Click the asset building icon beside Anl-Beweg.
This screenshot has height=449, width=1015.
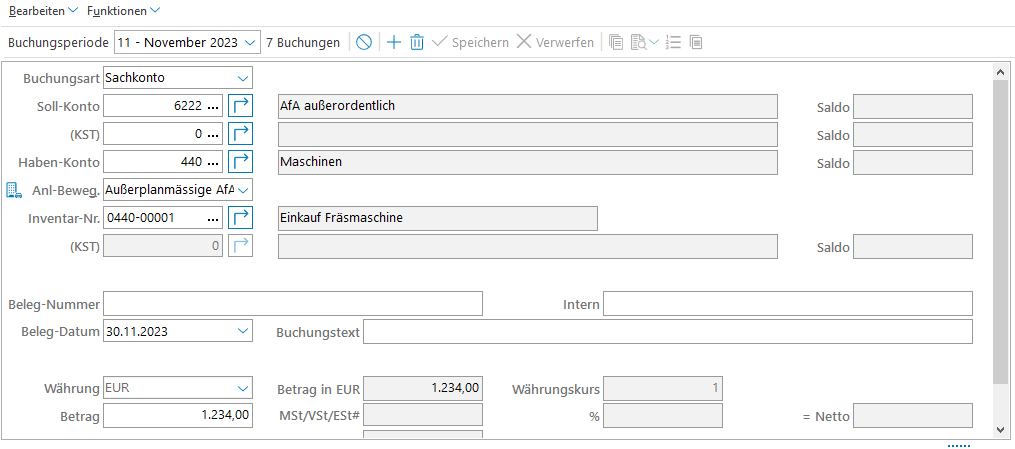tap(13, 190)
